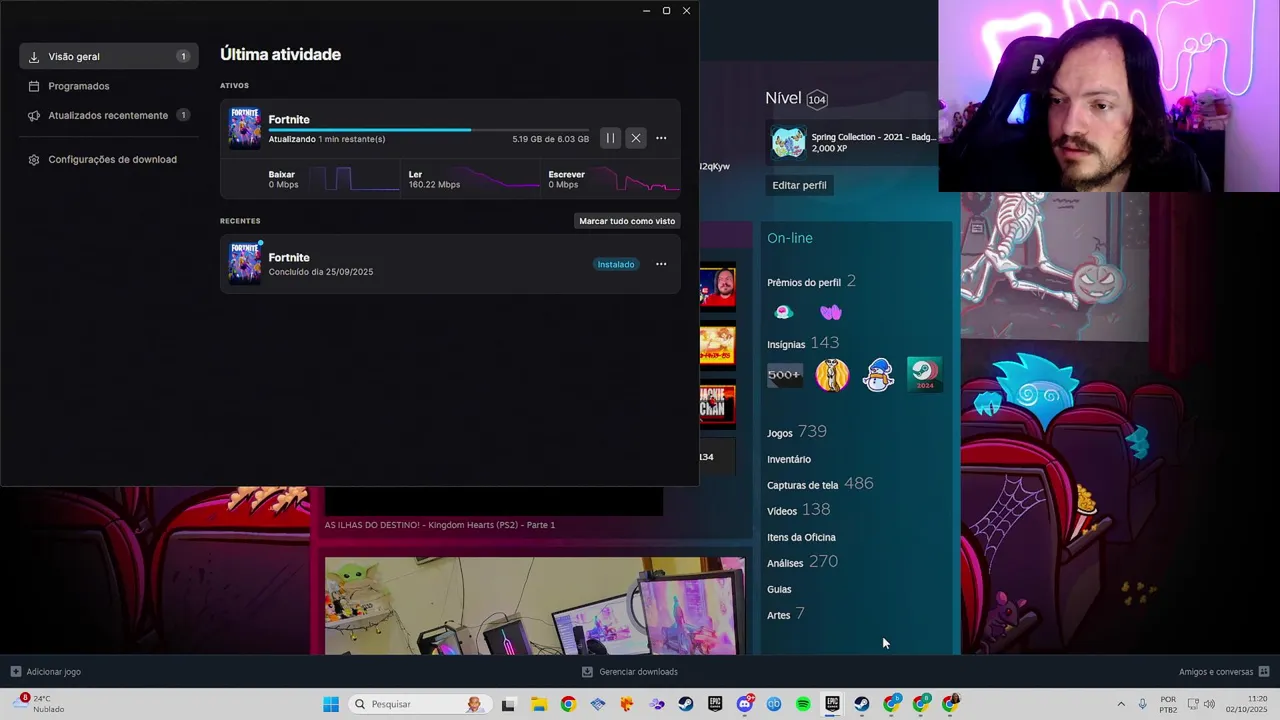Open Vídeos 138 on Steam profile
Image resolution: width=1280 pixels, height=720 pixels.
tap(799, 510)
